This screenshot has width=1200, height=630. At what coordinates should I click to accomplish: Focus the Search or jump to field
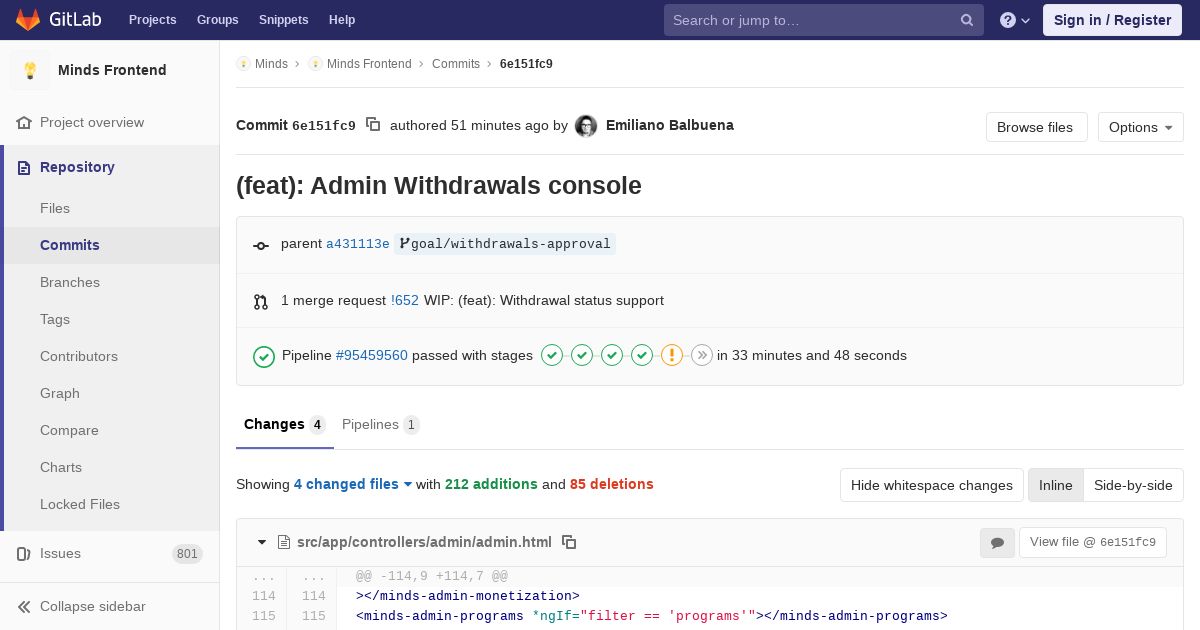coord(824,20)
